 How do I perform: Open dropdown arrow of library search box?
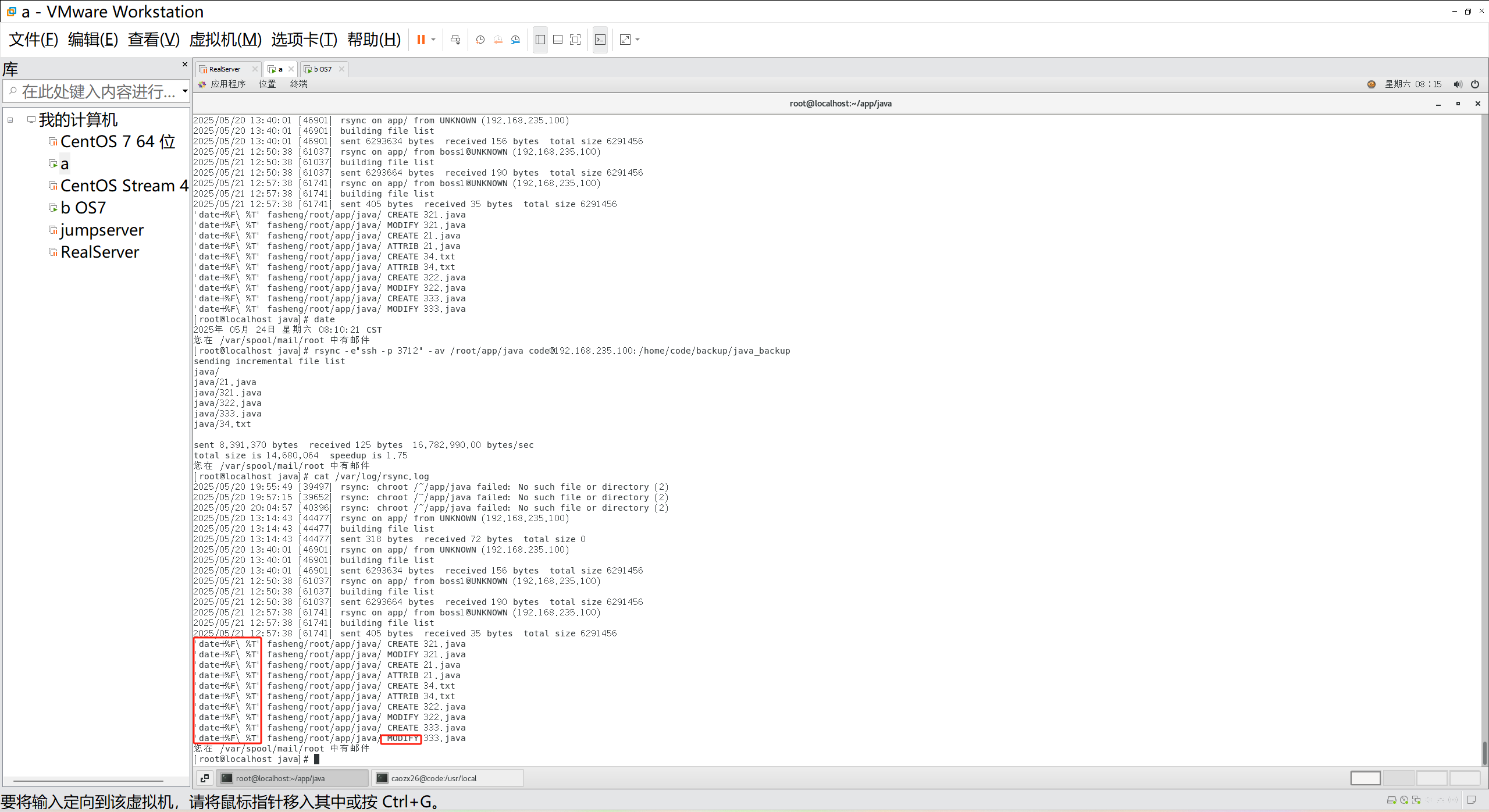[x=185, y=91]
